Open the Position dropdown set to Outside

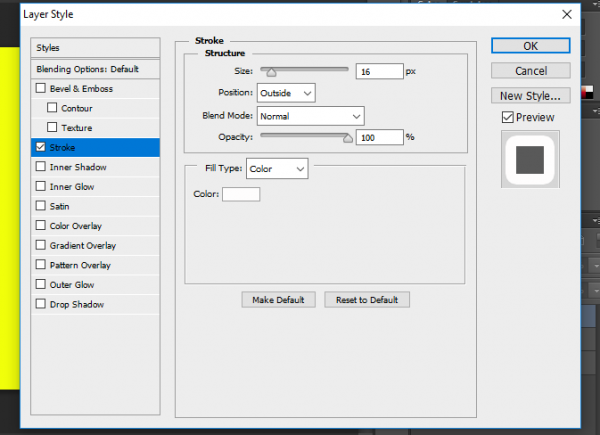point(286,93)
